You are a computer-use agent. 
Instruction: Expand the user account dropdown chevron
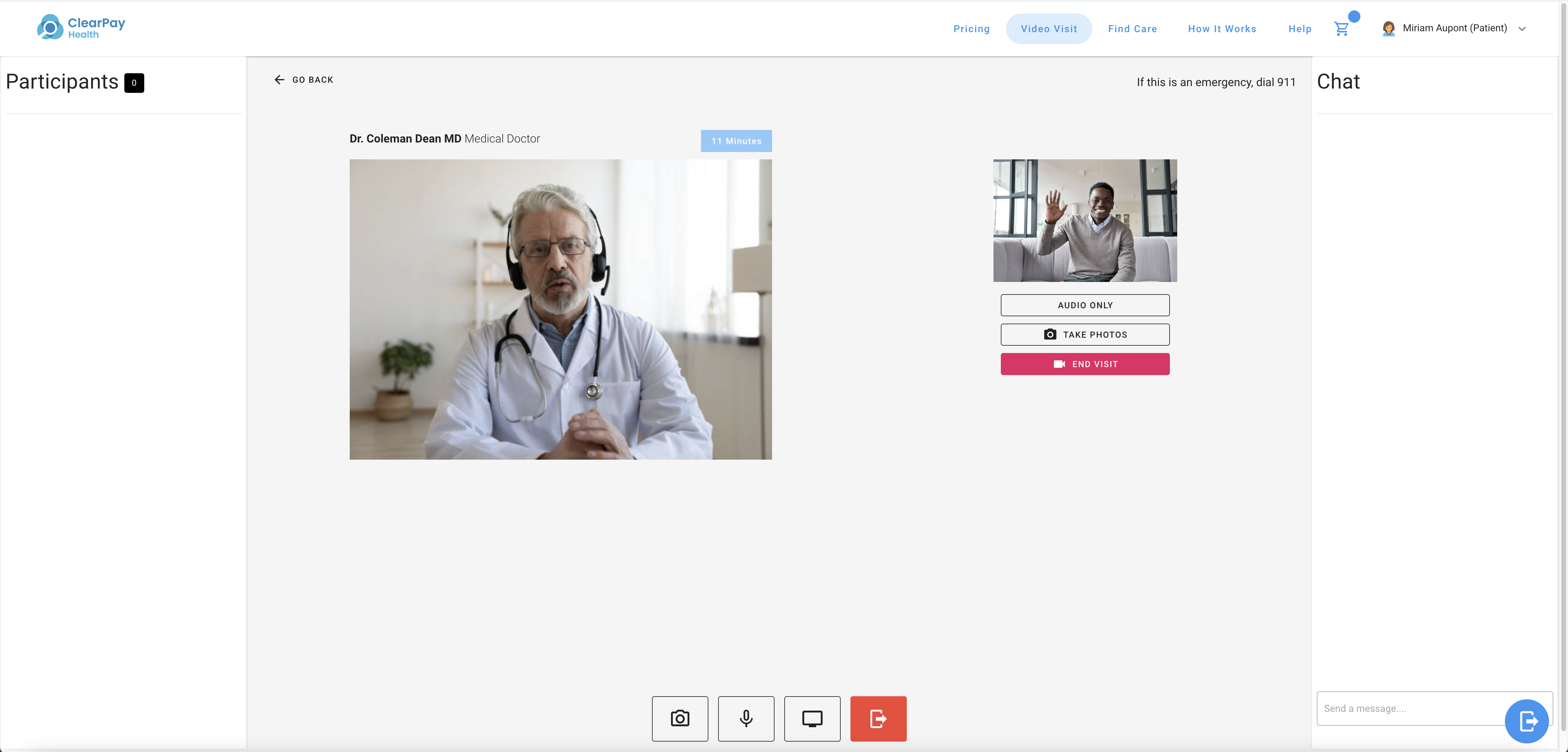[1521, 28]
